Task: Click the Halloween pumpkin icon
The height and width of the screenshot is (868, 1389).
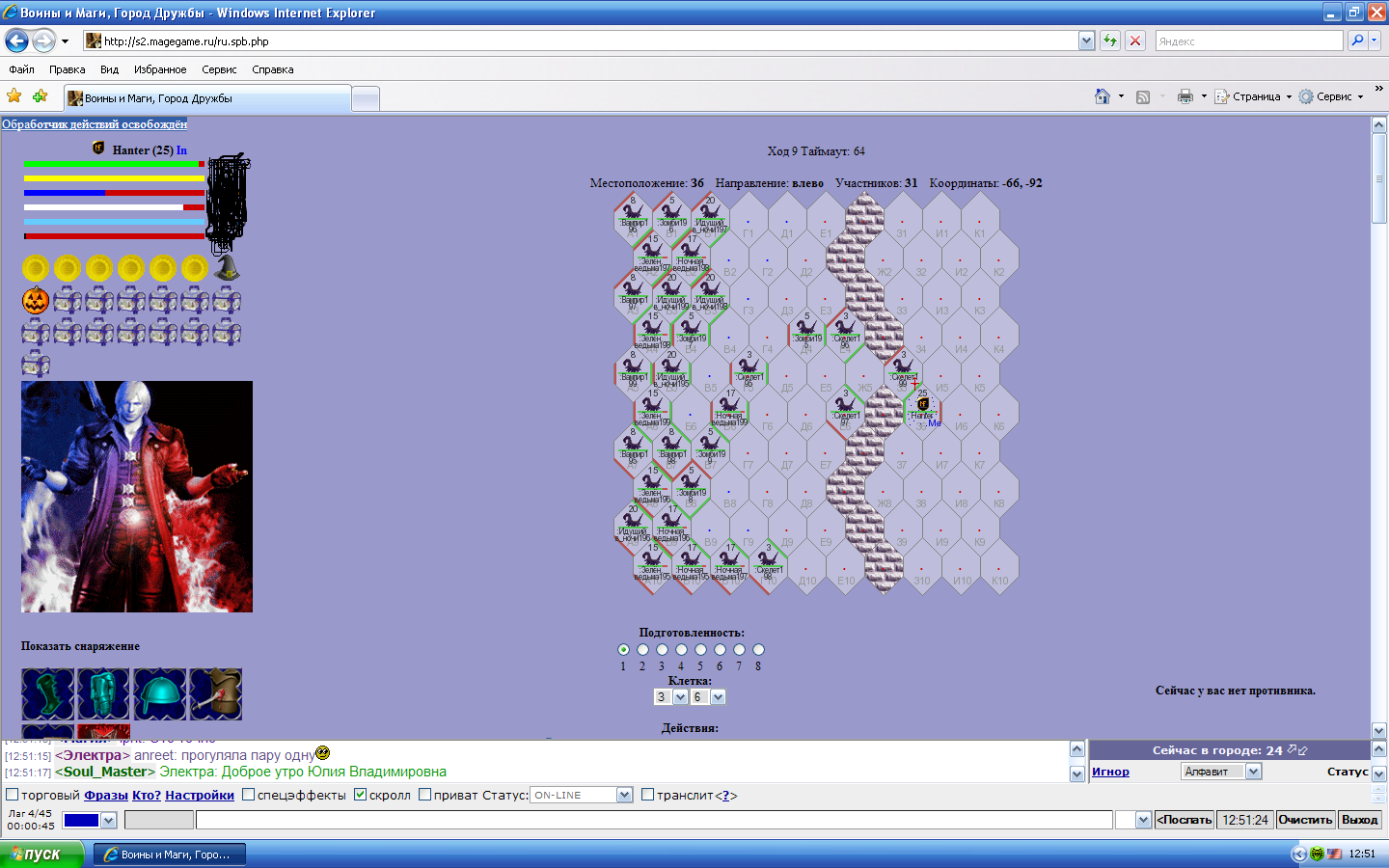Action: pos(36,300)
